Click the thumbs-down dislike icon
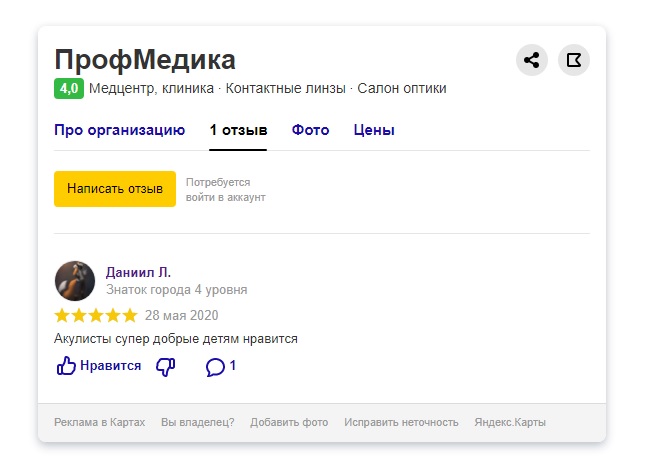 tap(166, 366)
